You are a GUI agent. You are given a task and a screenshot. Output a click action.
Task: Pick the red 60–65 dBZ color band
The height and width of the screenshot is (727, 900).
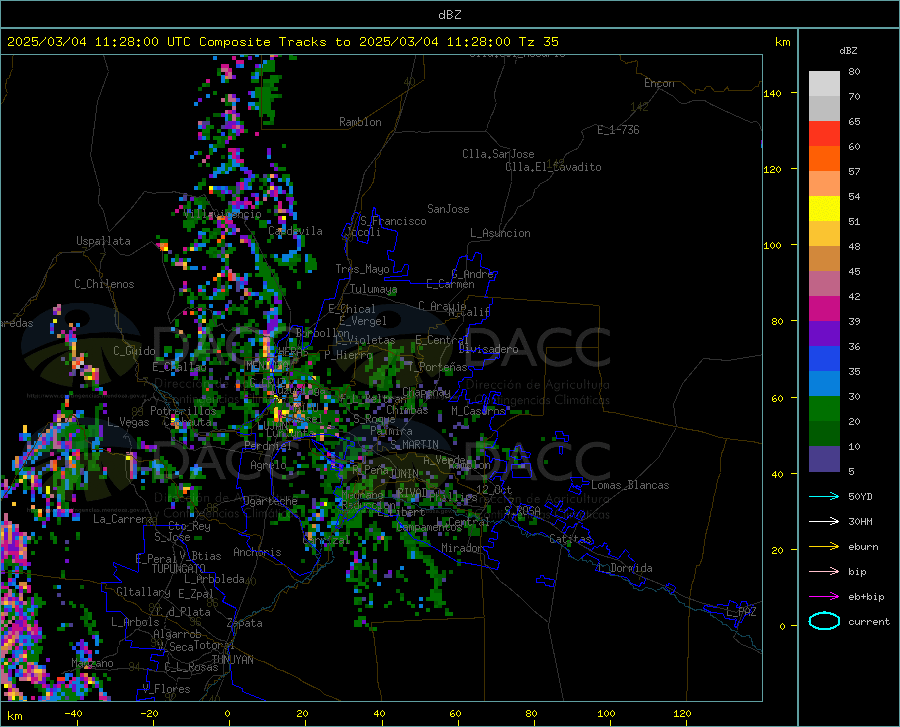[824, 134]
